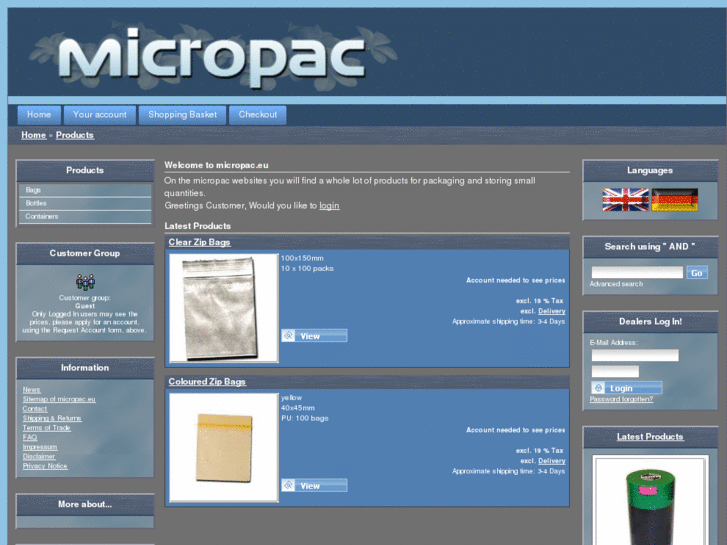Viewport: 727px width, 545px height.
Task: Select the Bottles product category
Action: coord(85,203)
